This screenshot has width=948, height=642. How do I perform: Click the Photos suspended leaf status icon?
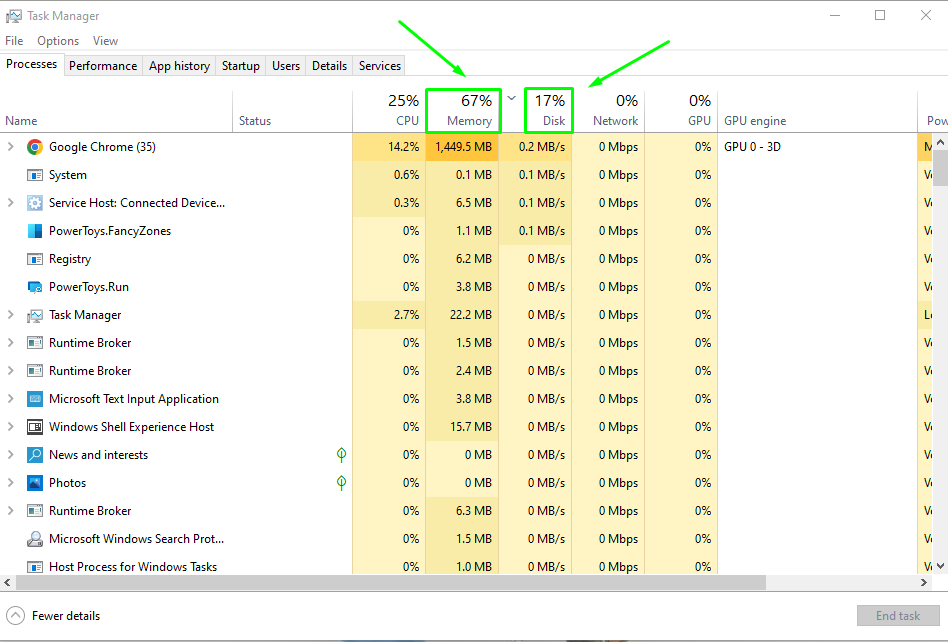pos(342,482)
